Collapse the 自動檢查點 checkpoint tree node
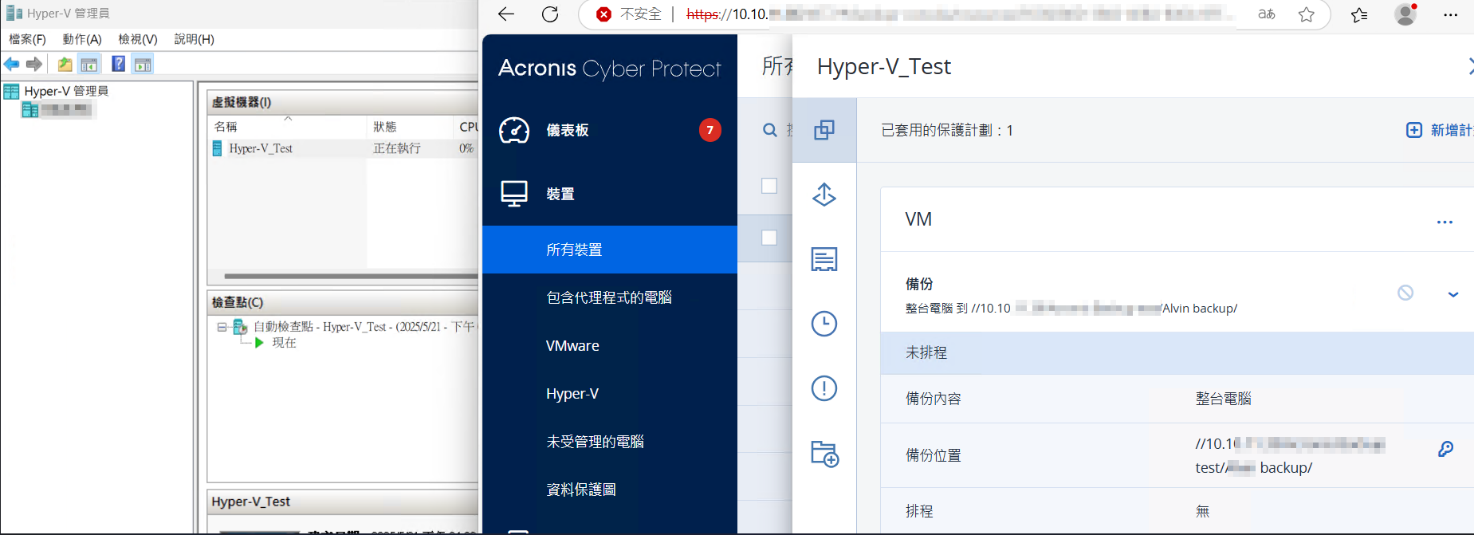 (x=222, y=327)
